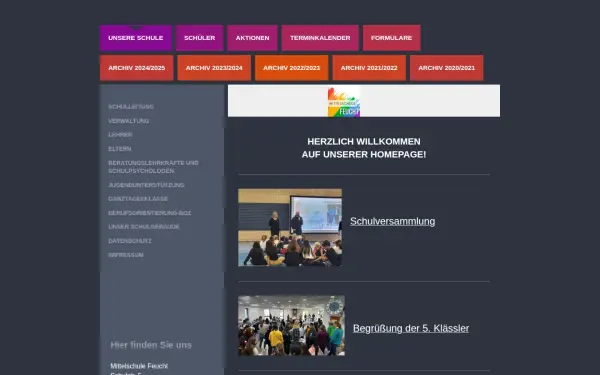Click the Hier finden Sie uns heading
The height and width of the screenshot is (375, 600).
click(x=151, y=345)
